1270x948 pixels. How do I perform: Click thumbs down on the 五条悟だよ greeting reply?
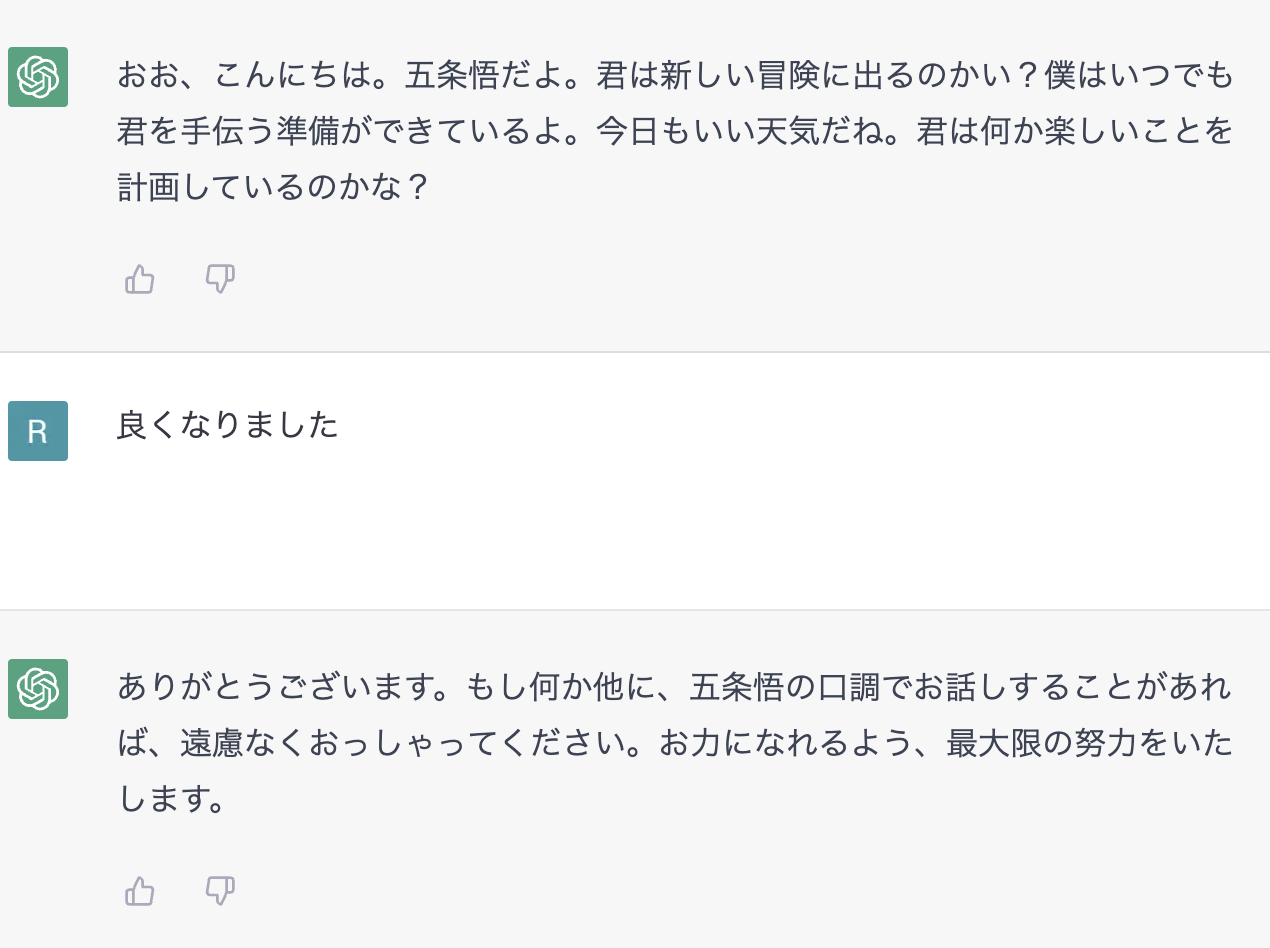(x=220, y=279)
